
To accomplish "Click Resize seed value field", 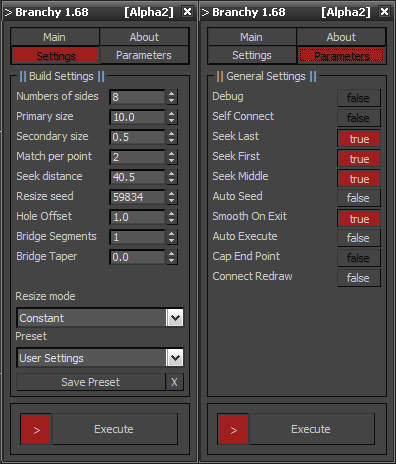I will pyautogui.click(x=137, y=197).
